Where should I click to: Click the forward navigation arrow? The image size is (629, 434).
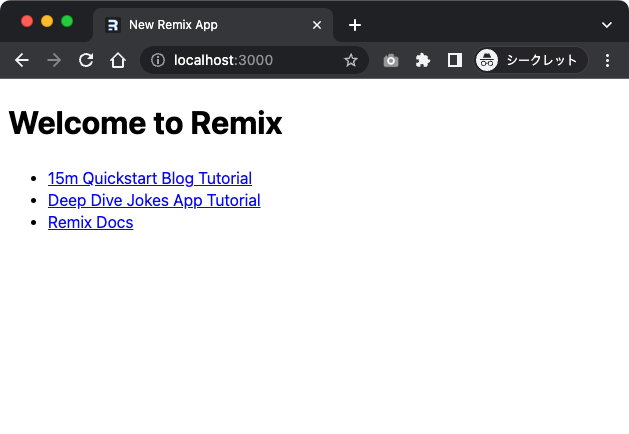54,60
